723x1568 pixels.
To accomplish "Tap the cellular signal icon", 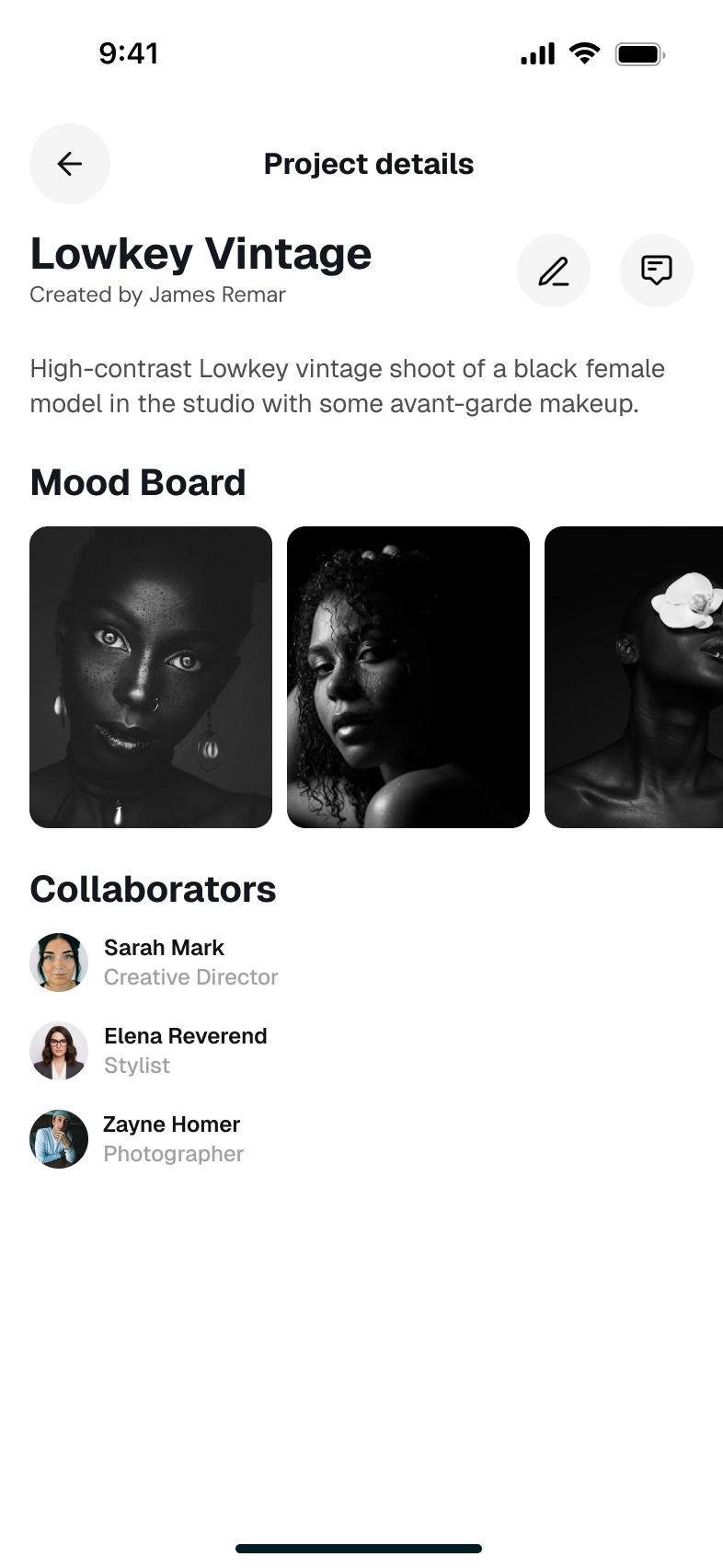I will pyautogui.click(x=538, y=54).
